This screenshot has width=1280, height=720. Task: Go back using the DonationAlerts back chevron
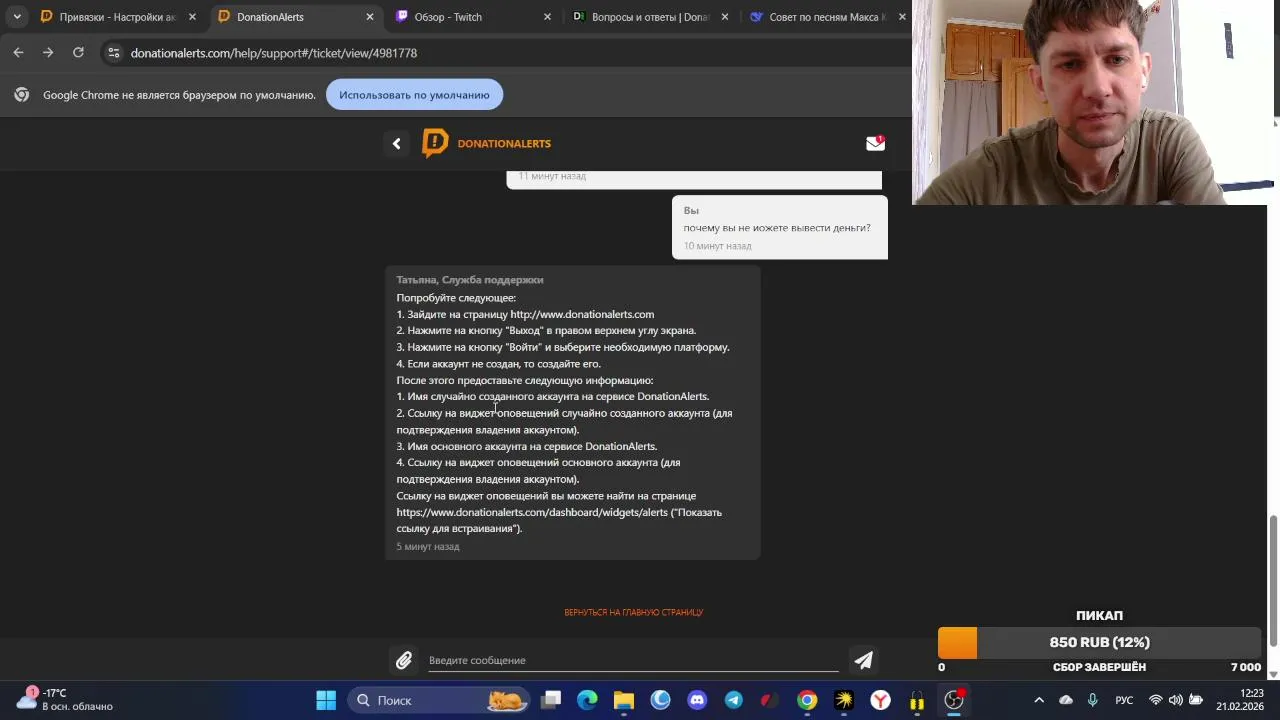point(397,144)
